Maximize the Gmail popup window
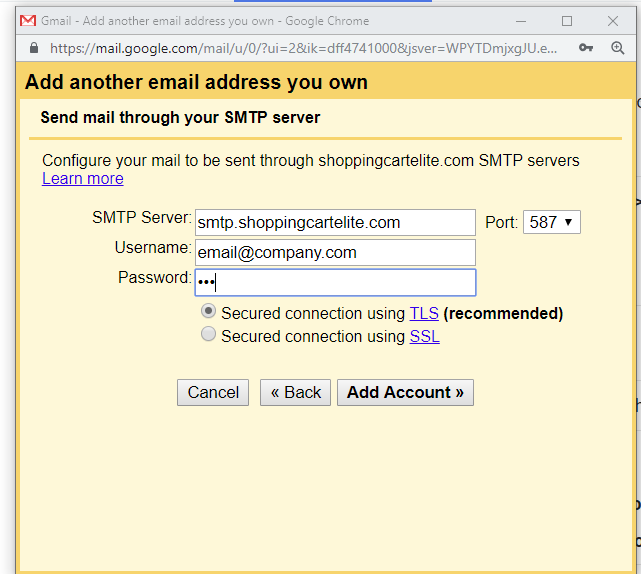The width and height of the screenshot is (641, 574). [567, 21]
